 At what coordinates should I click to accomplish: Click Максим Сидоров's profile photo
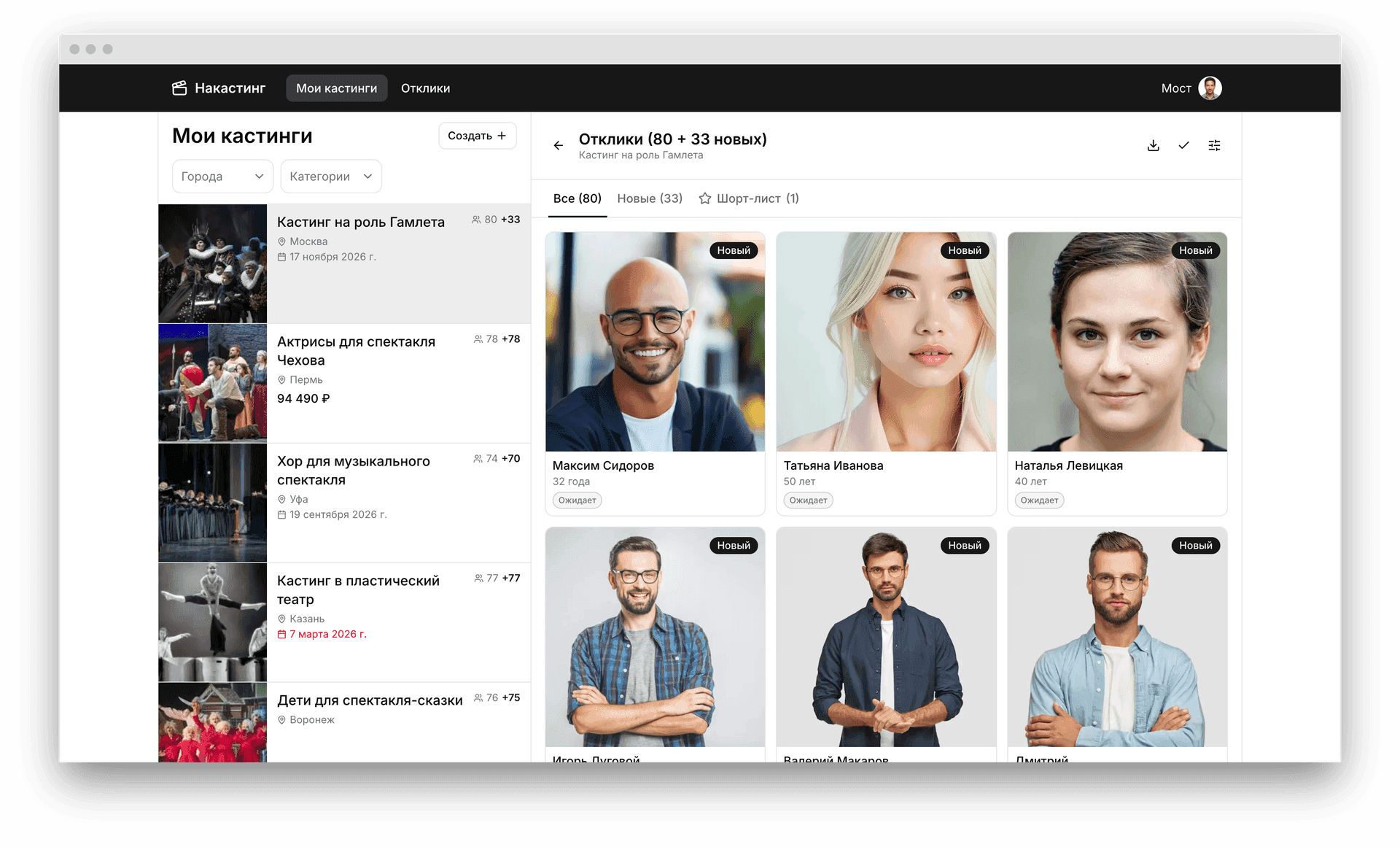coord(655,341)
